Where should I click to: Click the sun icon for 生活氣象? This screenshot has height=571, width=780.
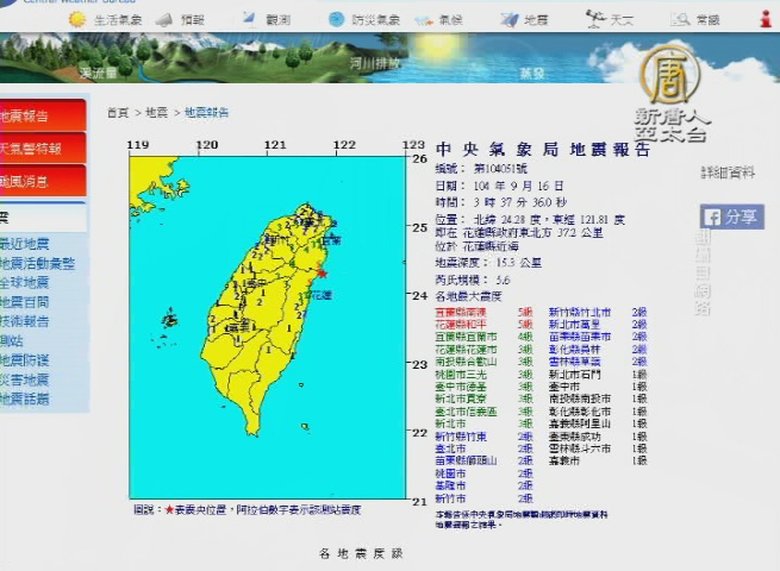[77, 19]
